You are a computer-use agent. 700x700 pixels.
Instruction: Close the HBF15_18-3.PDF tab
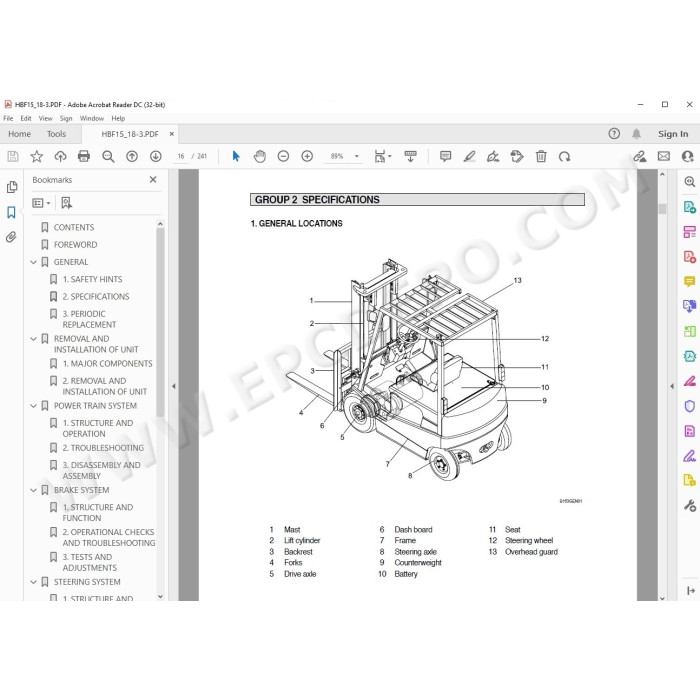click(171, 134)
